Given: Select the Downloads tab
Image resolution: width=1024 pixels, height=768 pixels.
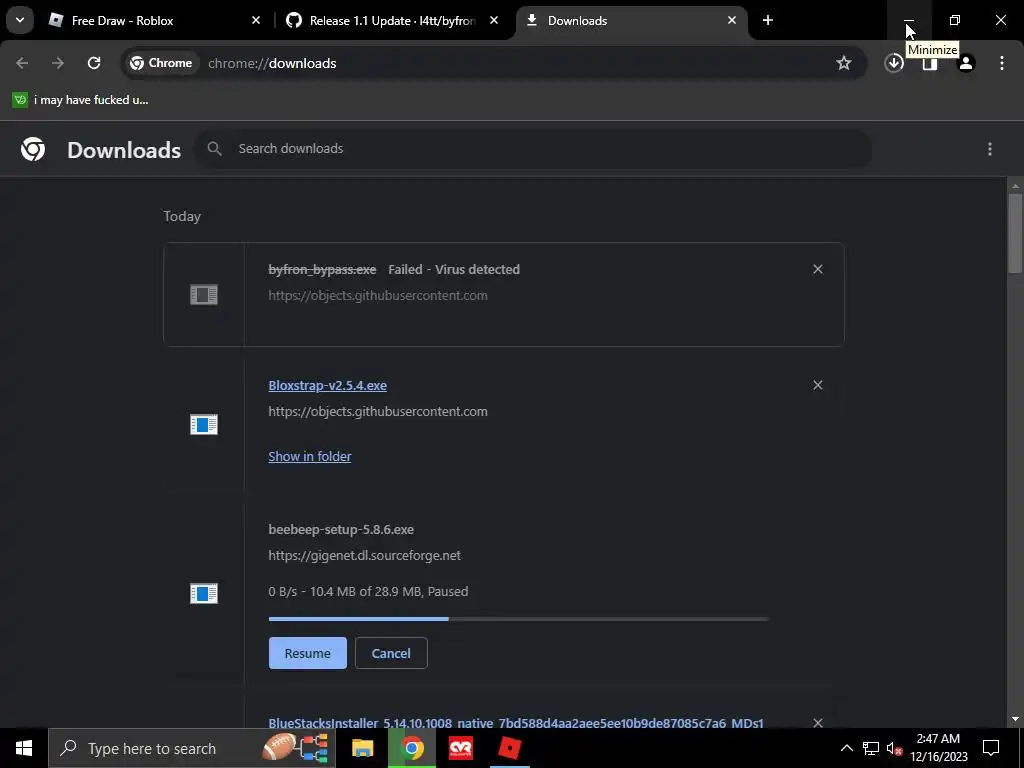Looking at the screenshot, I should [632, 21].
